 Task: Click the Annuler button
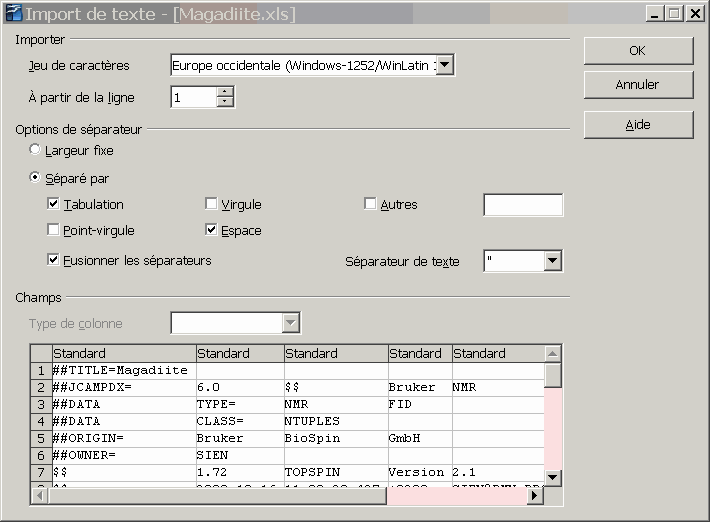pyautogui.click(x=638, y=85)
